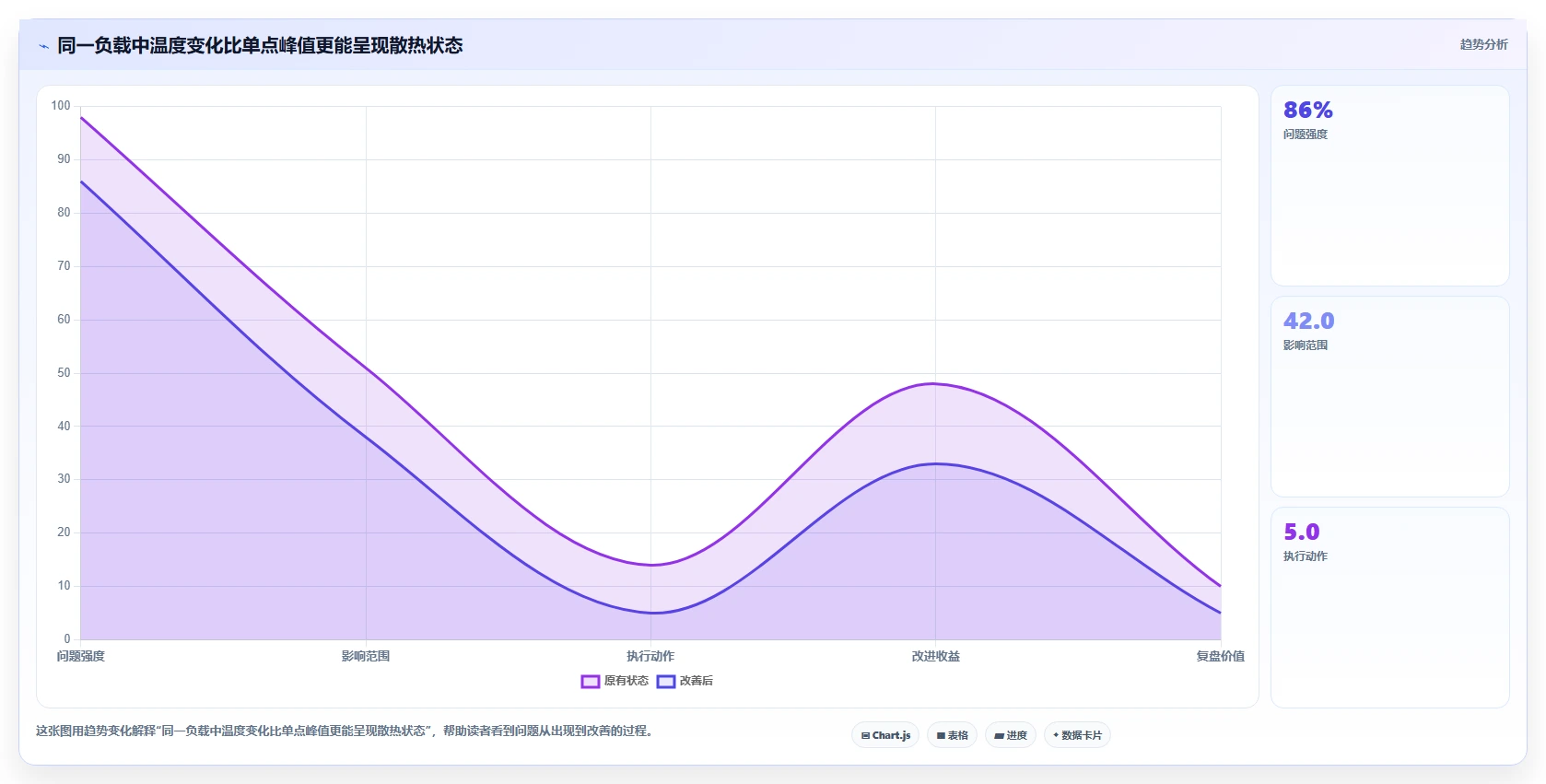Viewport: 1546px width, 784px height.
Task: Click the 42.0 影响范围 card value
Action: coord(1309,322)
